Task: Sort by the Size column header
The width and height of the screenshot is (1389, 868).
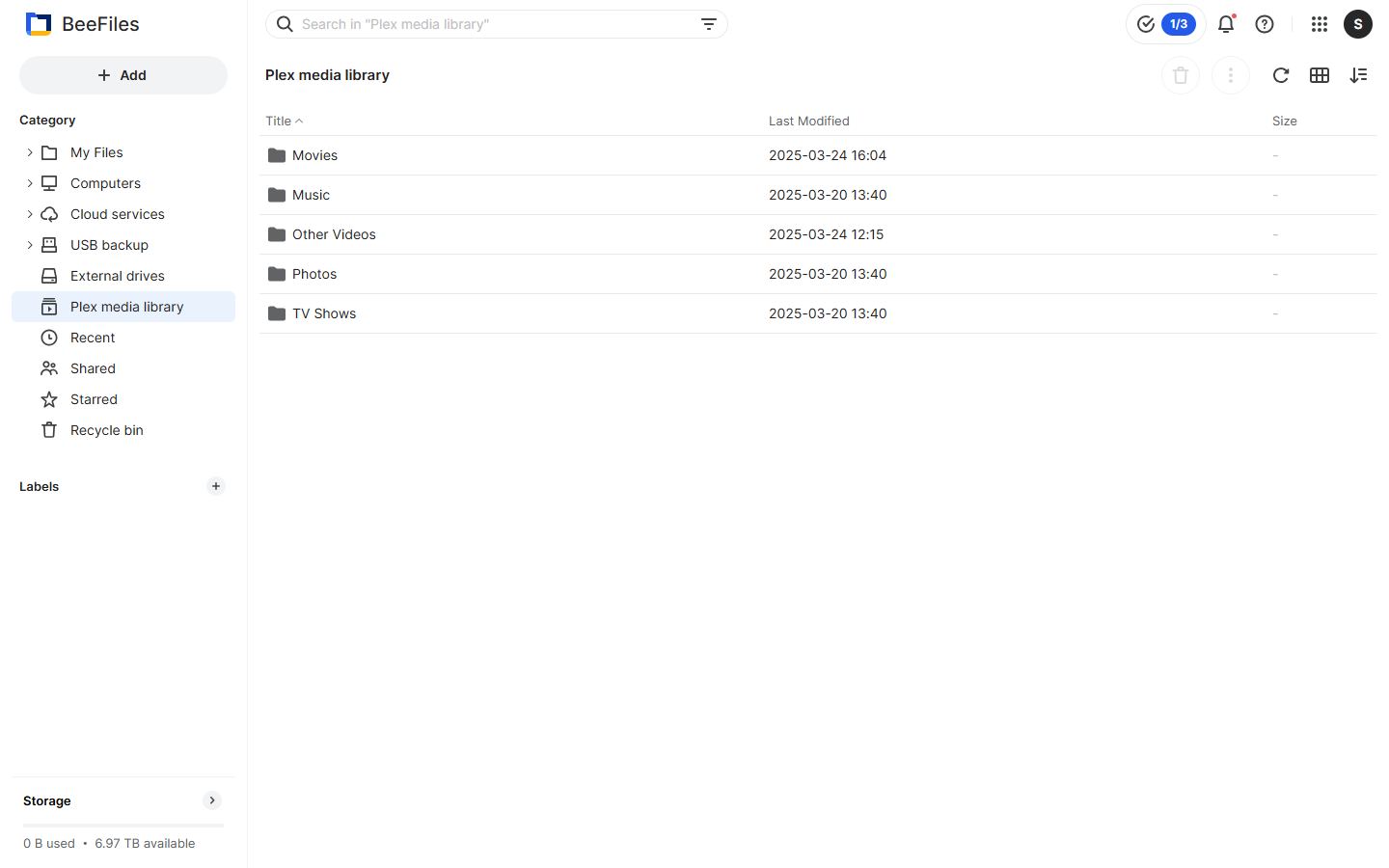Action: pos(1285,121)
